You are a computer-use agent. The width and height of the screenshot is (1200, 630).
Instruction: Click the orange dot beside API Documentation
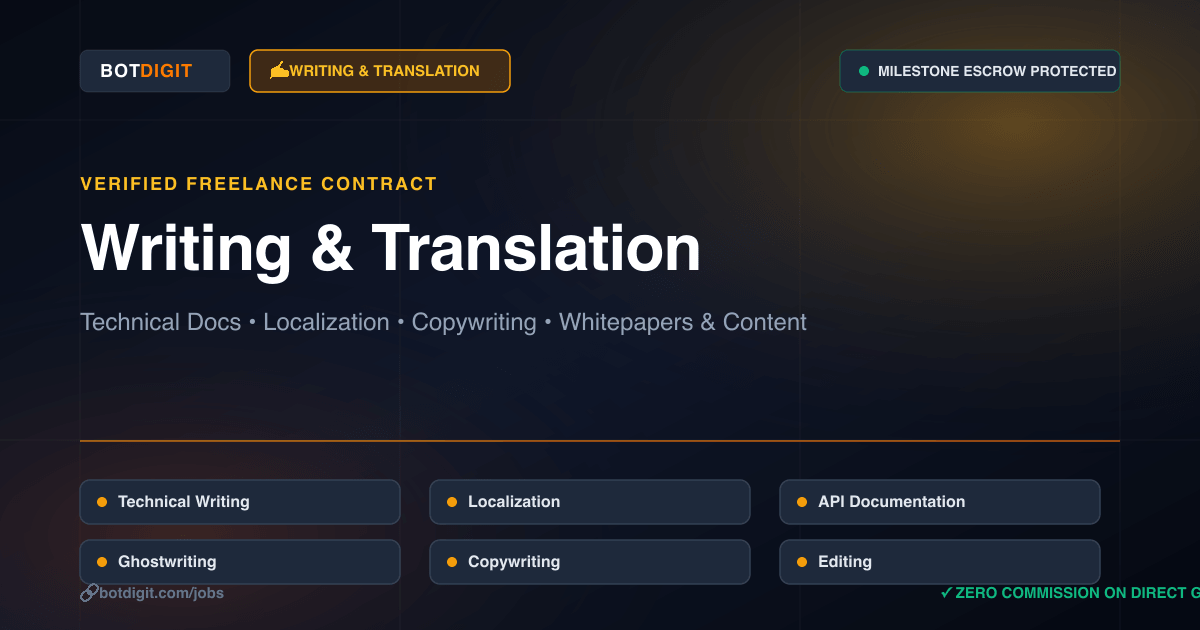click(802, 502)
